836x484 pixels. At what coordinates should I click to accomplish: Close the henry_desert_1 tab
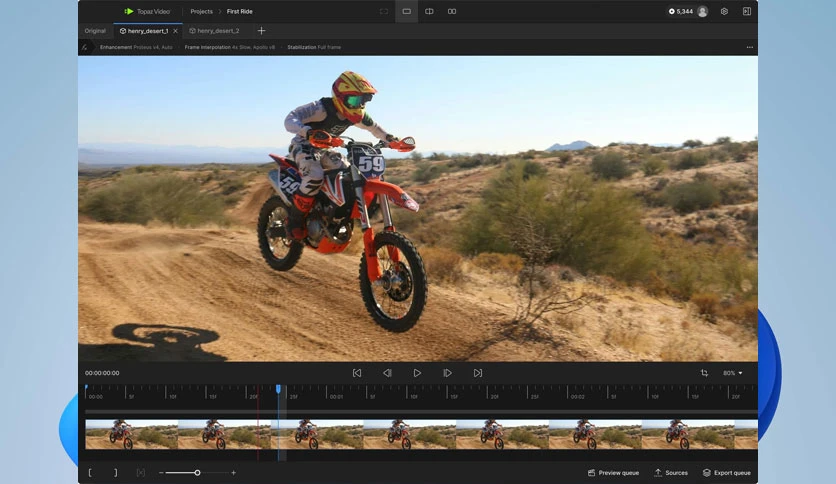click(175, 31)
